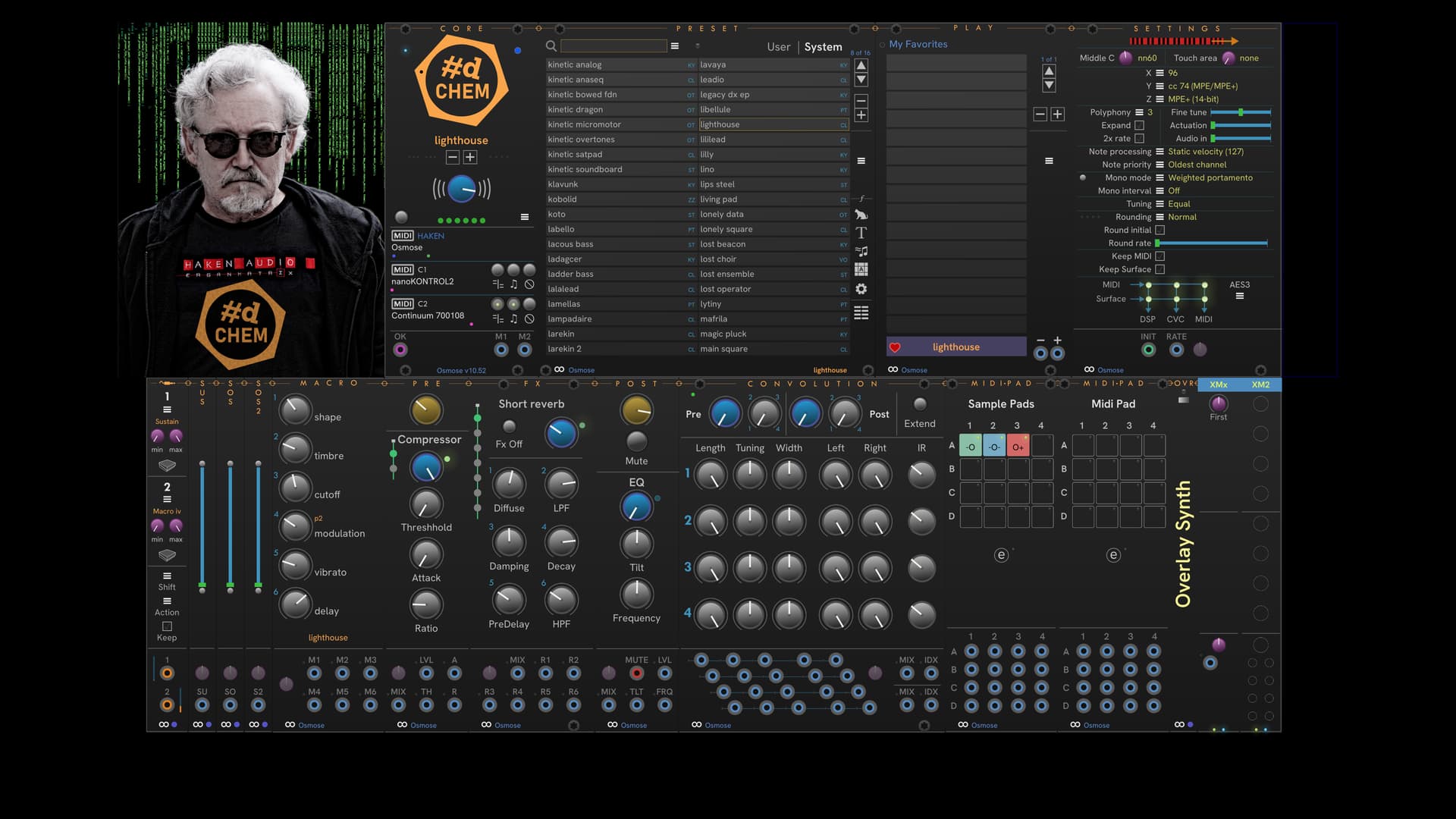Enable the Expand checkbox in Settings
The height and width of the screenshot is (819, 1456).
[x=1139, y=125]
